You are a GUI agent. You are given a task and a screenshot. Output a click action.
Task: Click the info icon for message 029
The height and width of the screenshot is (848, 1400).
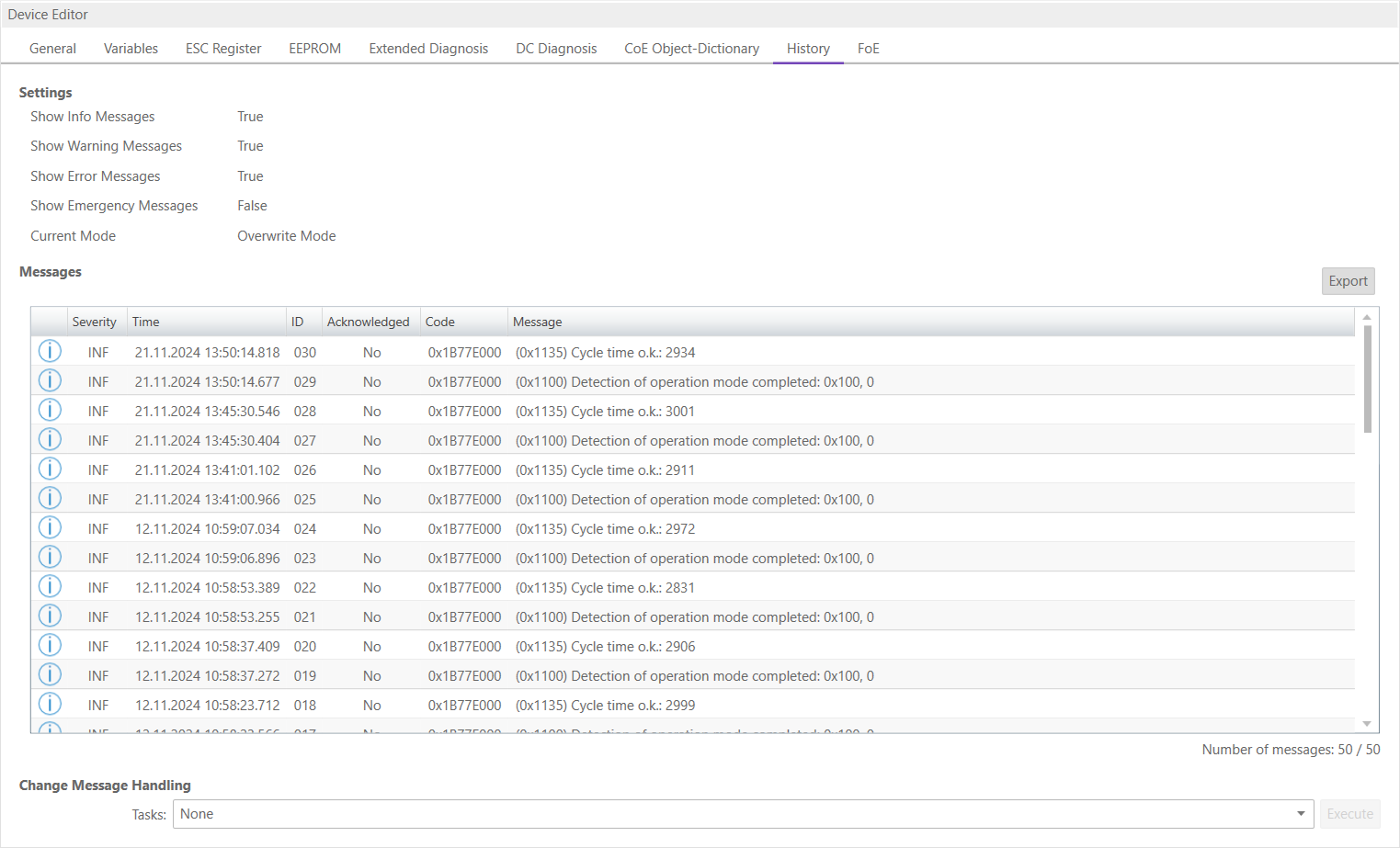point(50,381)
